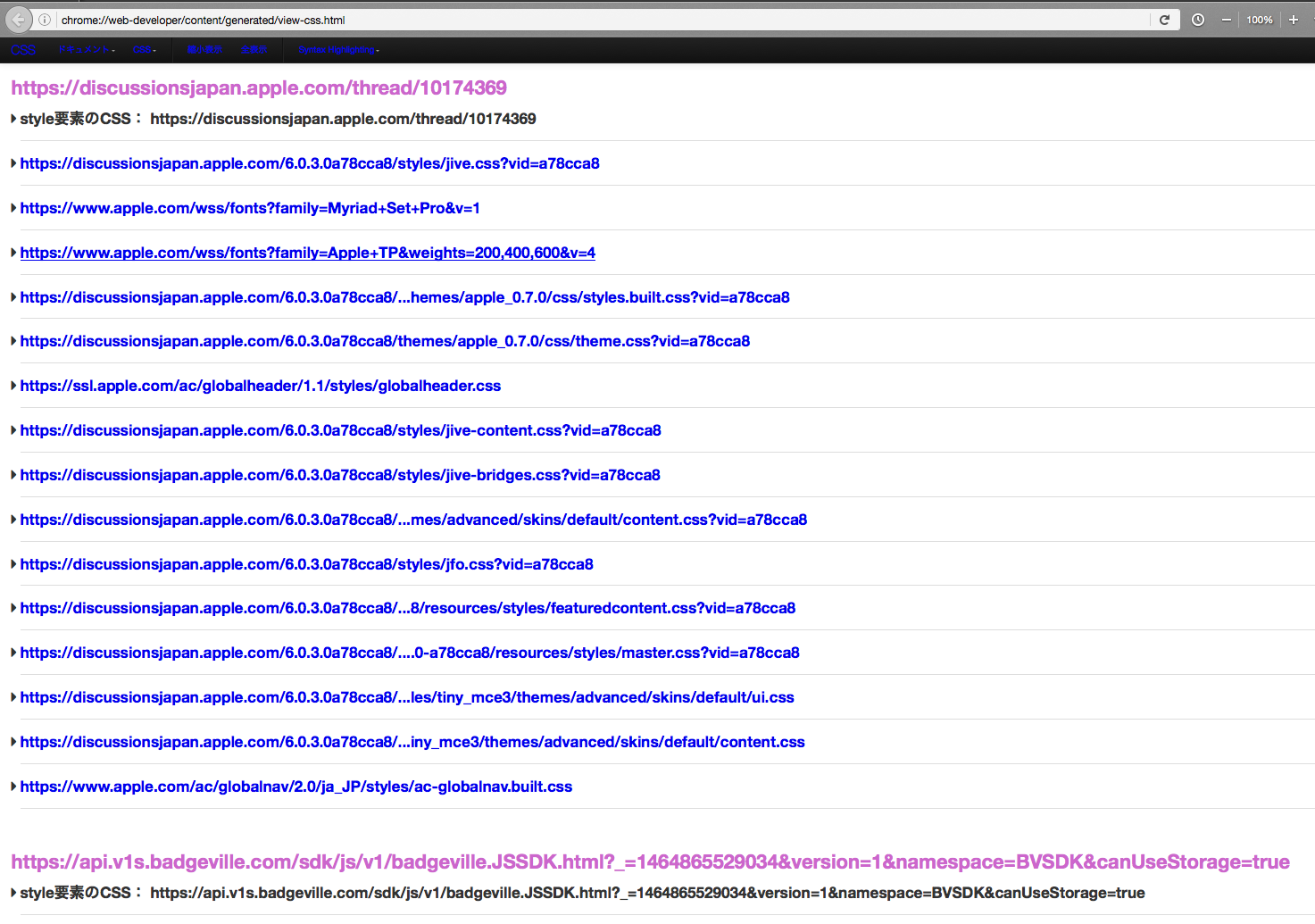Open the jive-content.css link

pyautogui.click(x=341, y=430)
